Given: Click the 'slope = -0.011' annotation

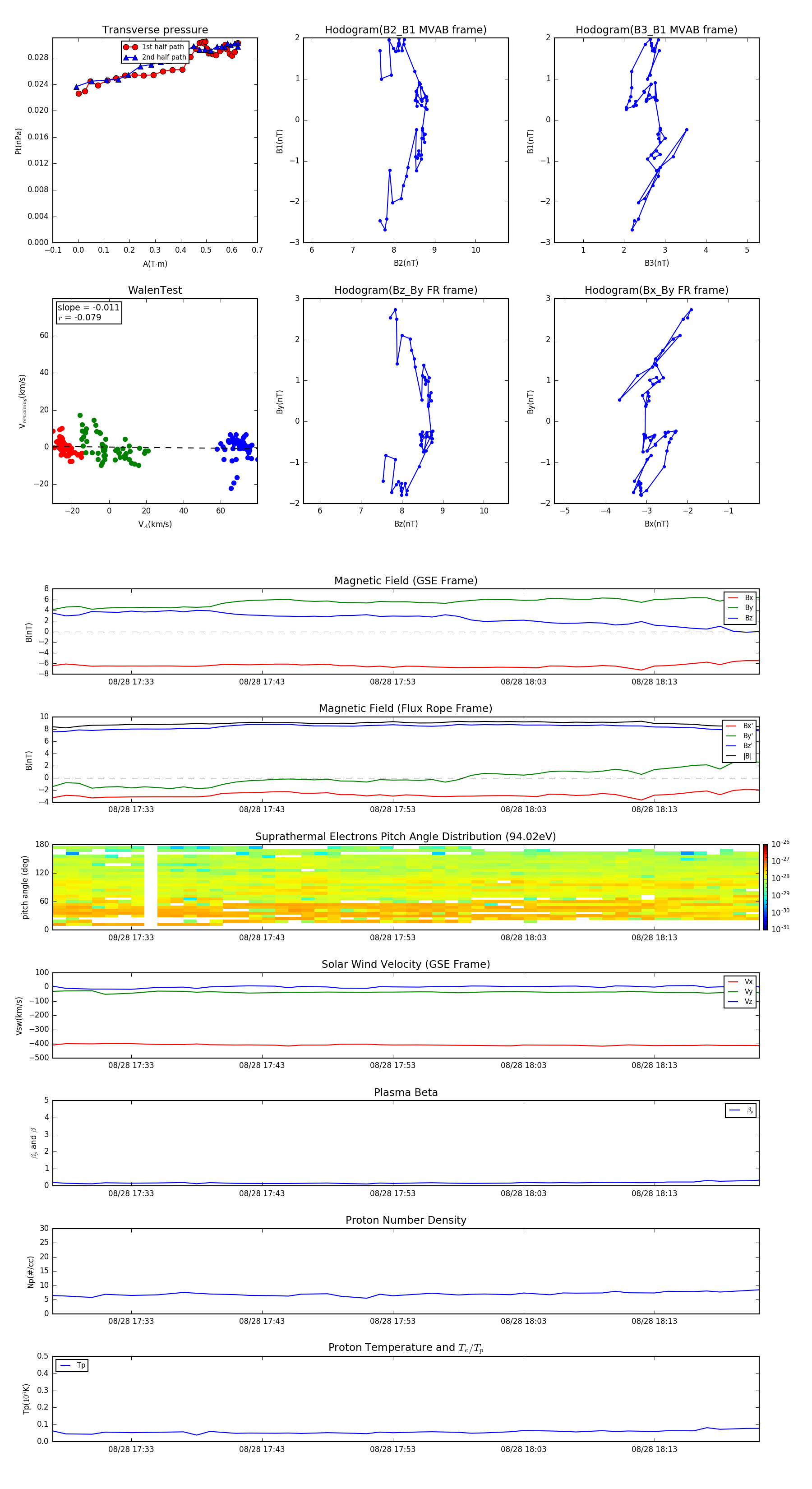Looking at the screenshot, I should click(88, 308).
